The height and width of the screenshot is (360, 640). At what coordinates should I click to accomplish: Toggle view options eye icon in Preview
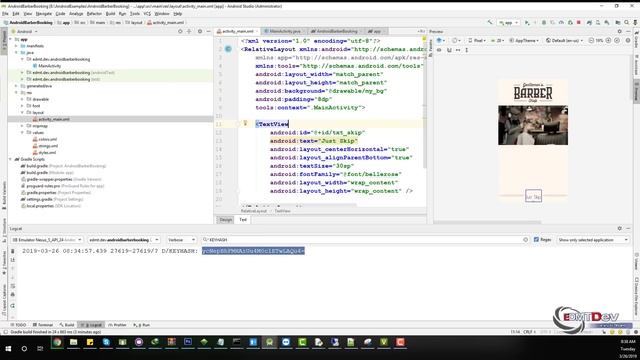point(439,50)
